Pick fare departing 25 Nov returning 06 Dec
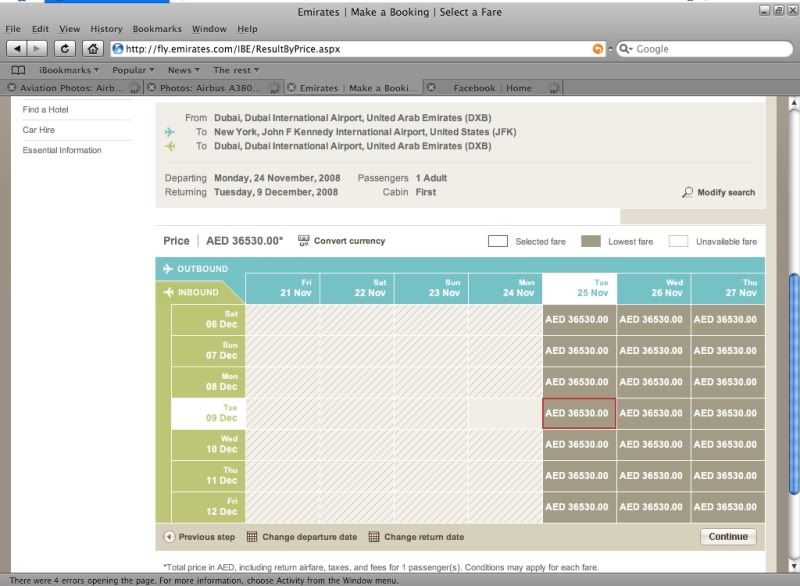This screenshot has width=800, height=586. pyautogui.click(x=579, y=320)
